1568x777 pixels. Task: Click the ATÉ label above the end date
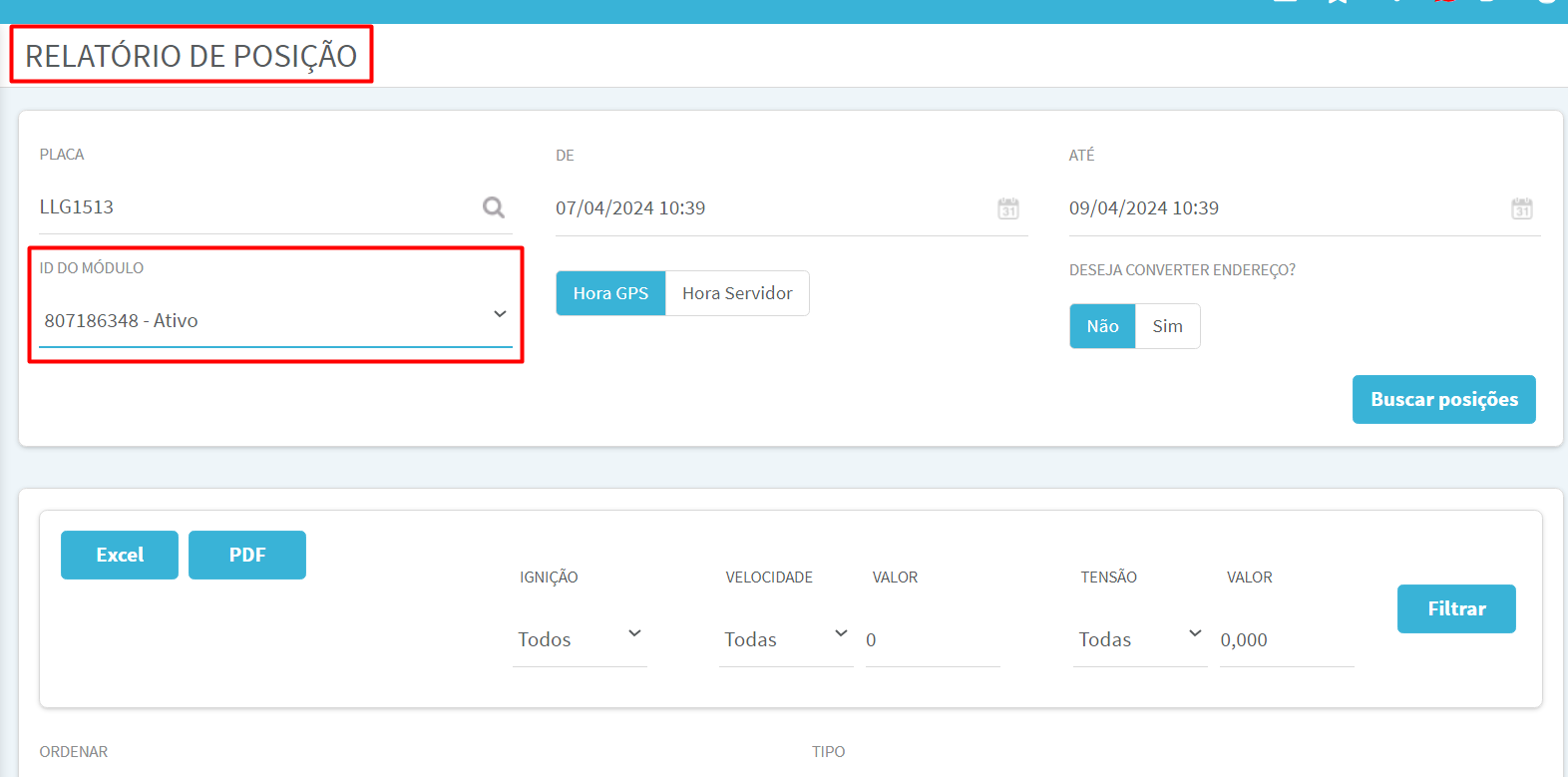(1081, 156)
